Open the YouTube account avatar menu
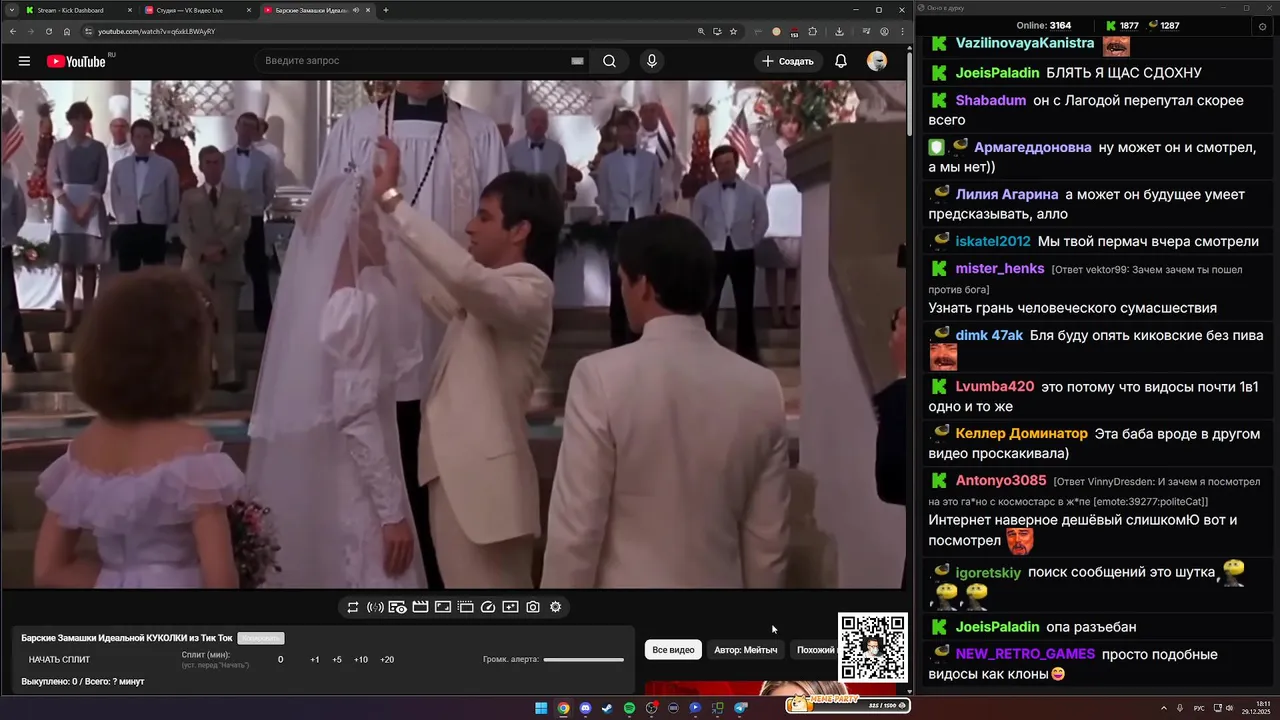1280x720 pixels. [877, 61]
